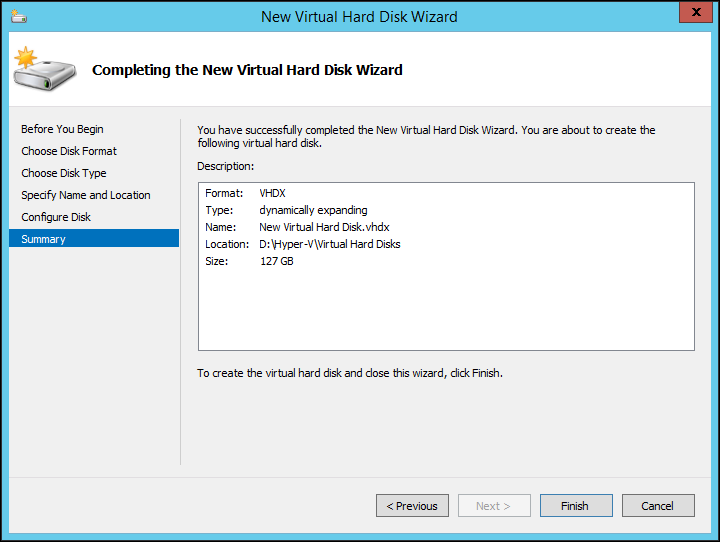This screenshot has width=720, height=542.
Task: Switch to the Configure Disk step
Action: click(56, 217)
